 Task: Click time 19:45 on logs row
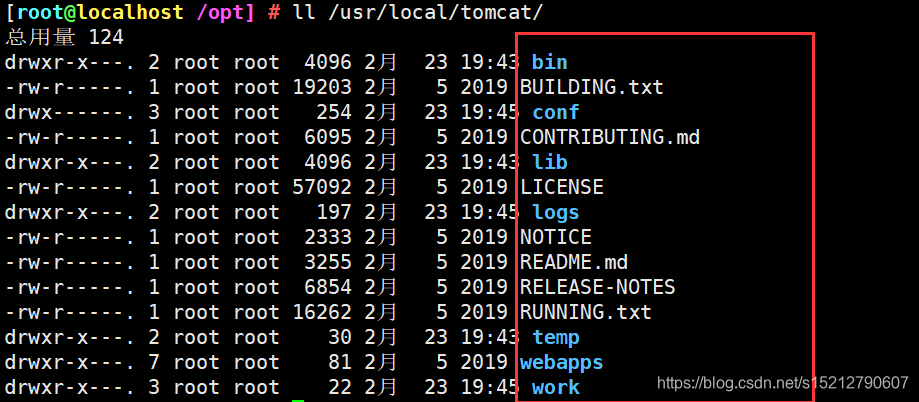[x=490, y=212]
